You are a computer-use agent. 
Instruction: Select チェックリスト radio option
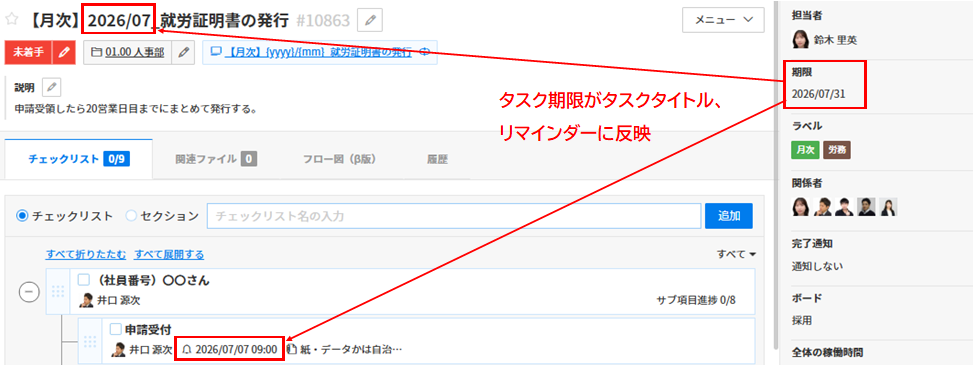(x=22, y=216)
